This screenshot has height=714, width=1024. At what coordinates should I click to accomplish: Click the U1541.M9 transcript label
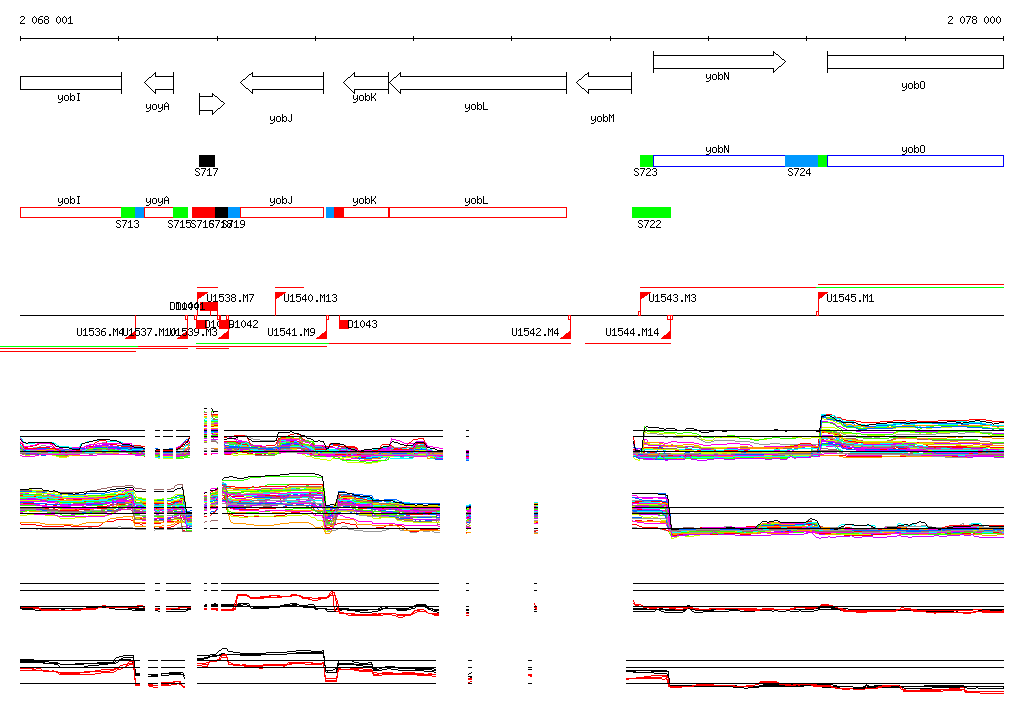coord(291,333)
